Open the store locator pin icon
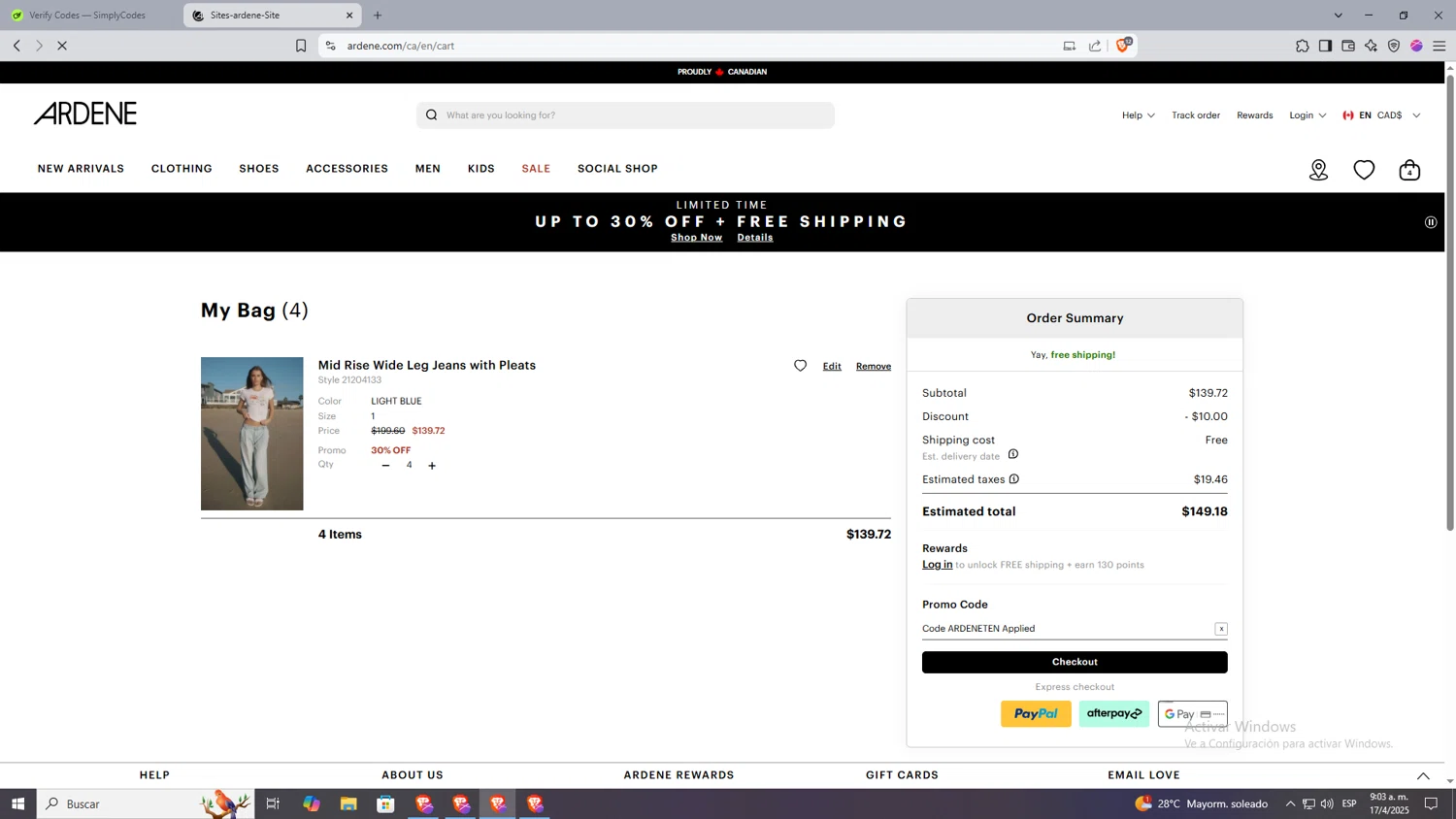This screenshot has width=1456, height=819. click(x=1318, y=170)
